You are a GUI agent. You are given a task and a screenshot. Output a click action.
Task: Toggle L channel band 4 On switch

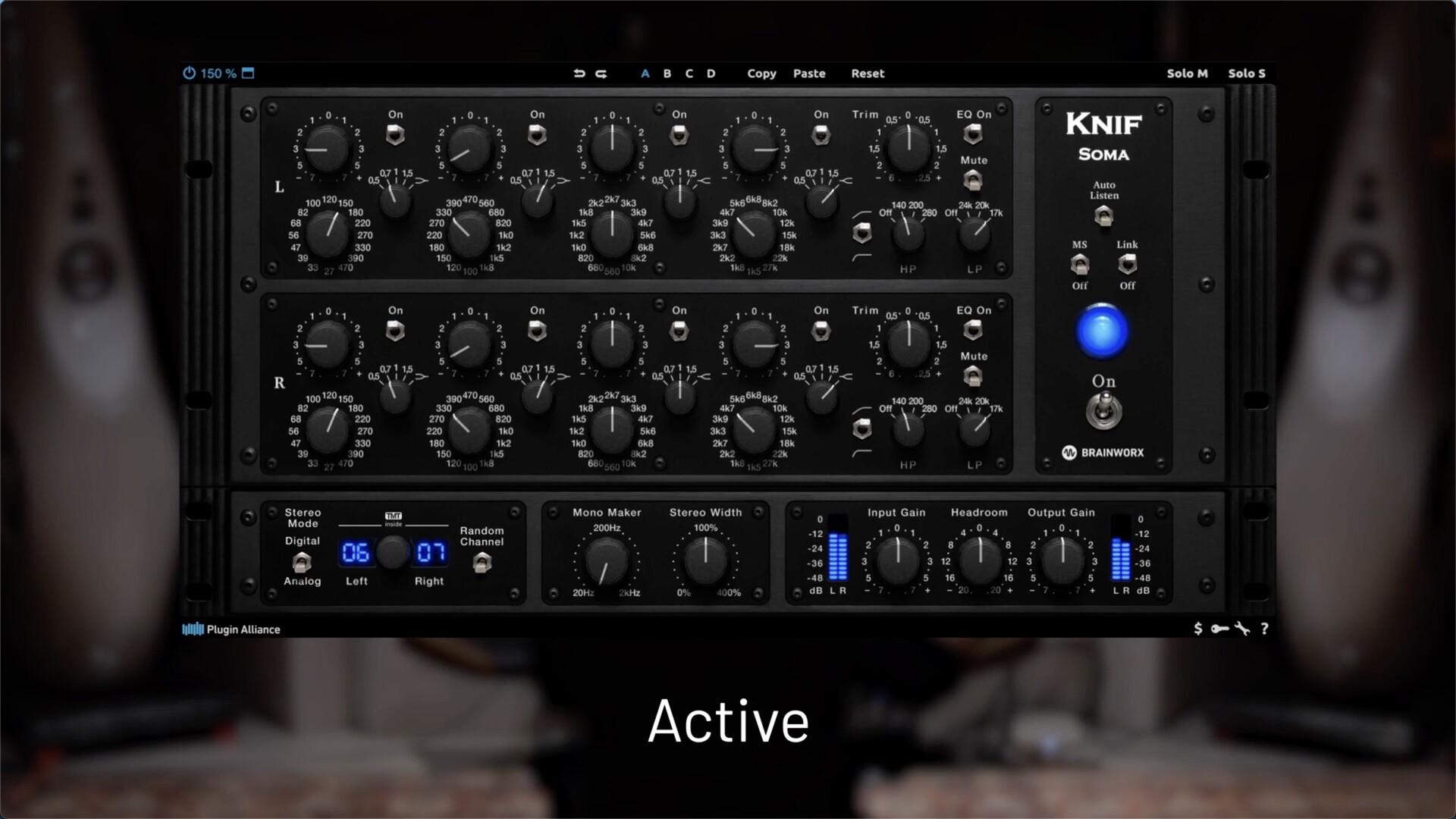pos(821,135)
